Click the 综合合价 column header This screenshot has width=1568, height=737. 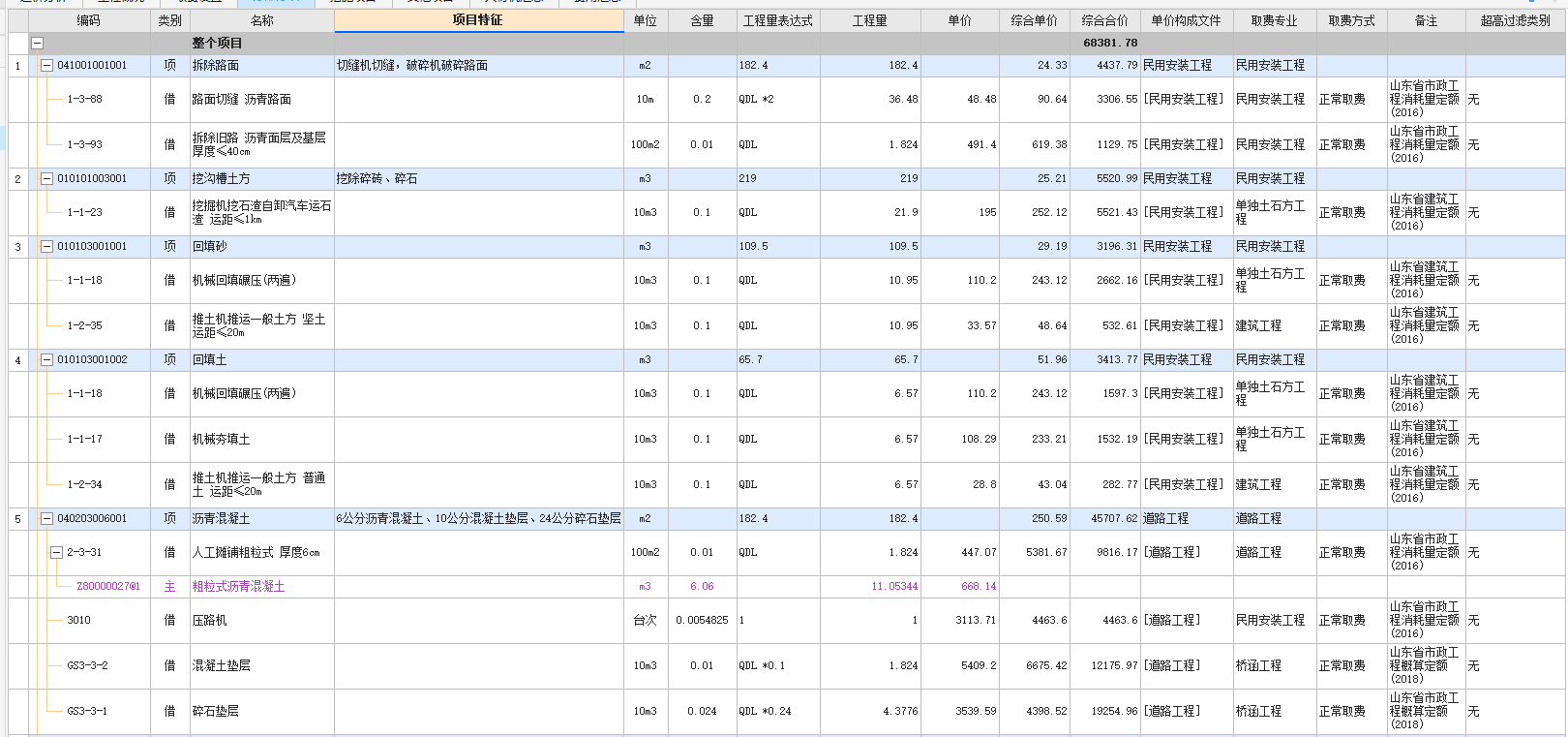click(1105, 20)
